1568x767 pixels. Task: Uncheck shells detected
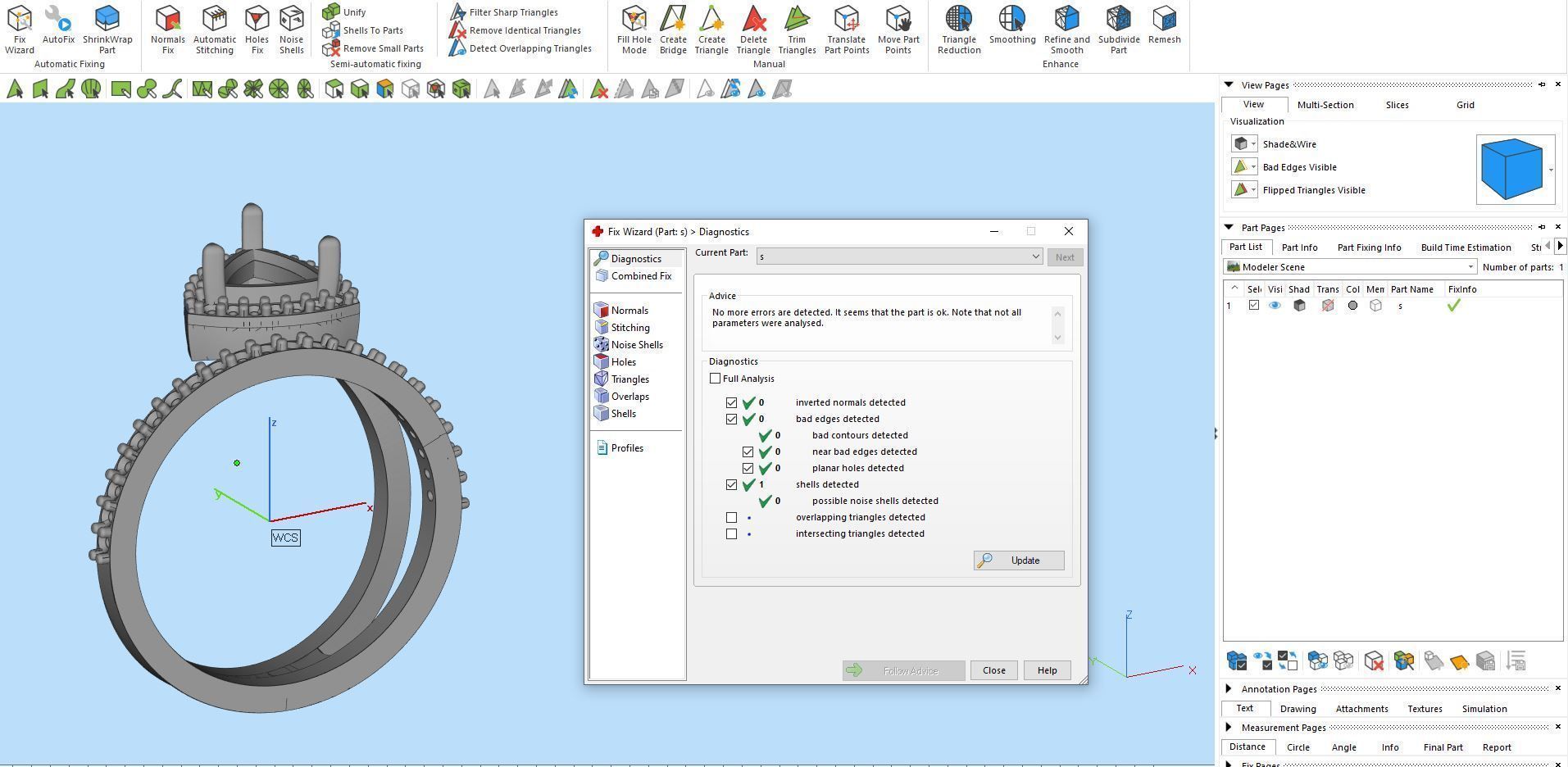pyautogui.click(x=731, y=484)
